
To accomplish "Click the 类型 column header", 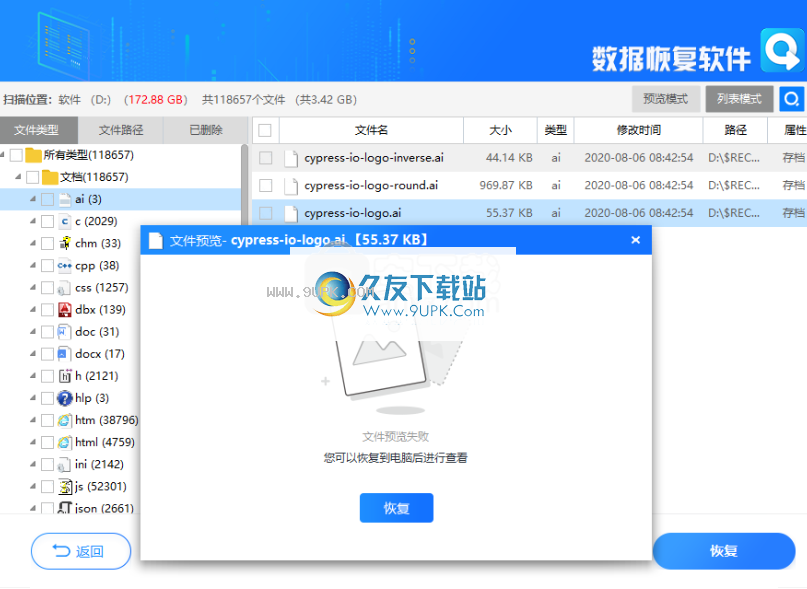I will click(x=556, y=130).
